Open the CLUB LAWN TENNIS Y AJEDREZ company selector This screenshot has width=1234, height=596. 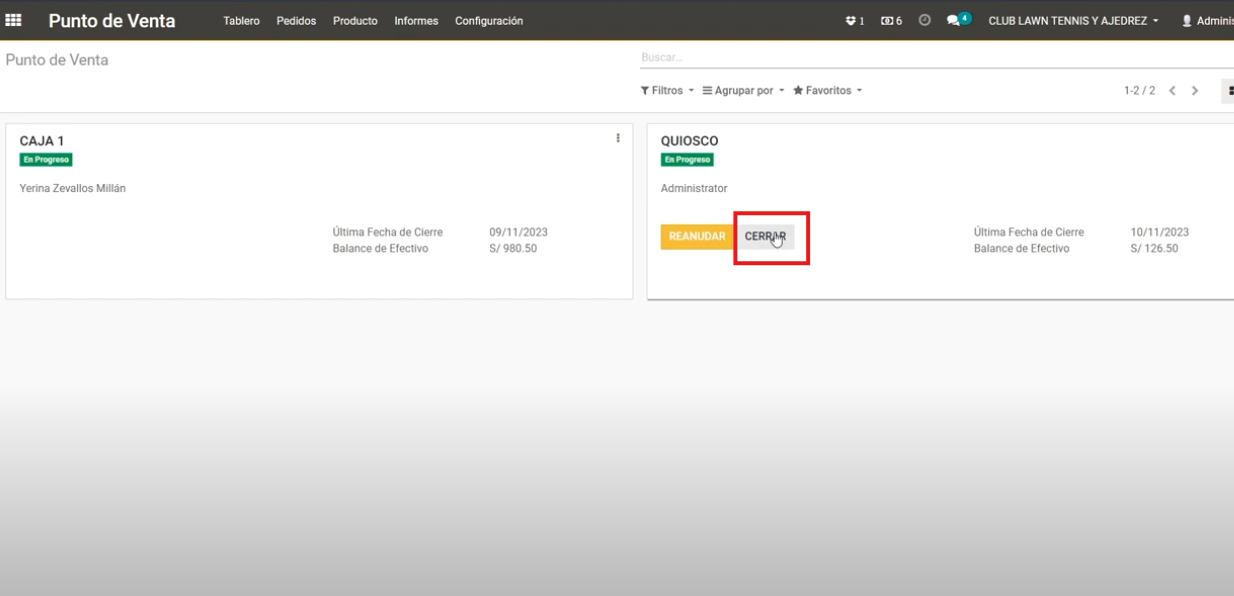tap(1073, 21)
